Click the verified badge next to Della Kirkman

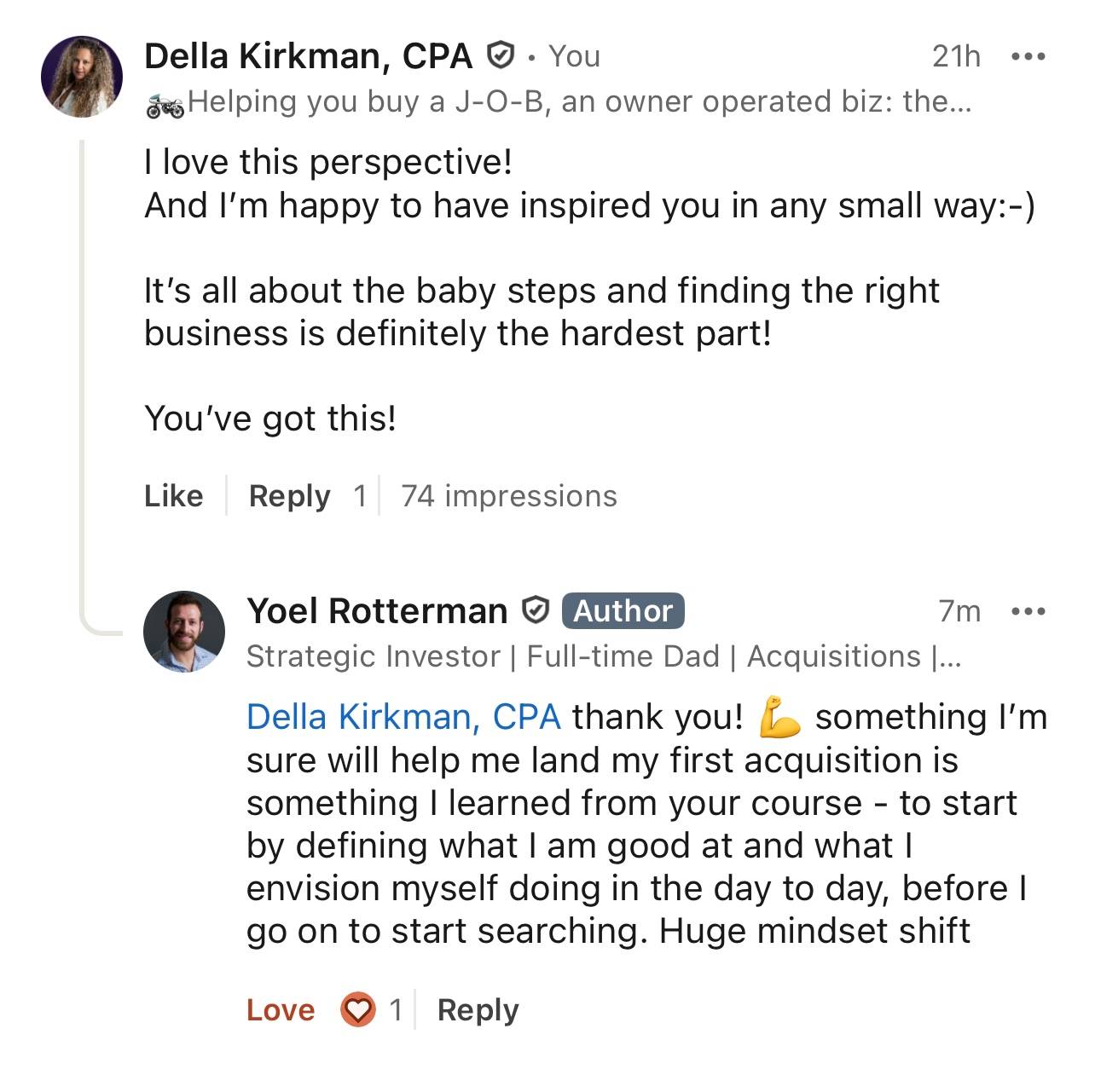click(x=500, y=56)
